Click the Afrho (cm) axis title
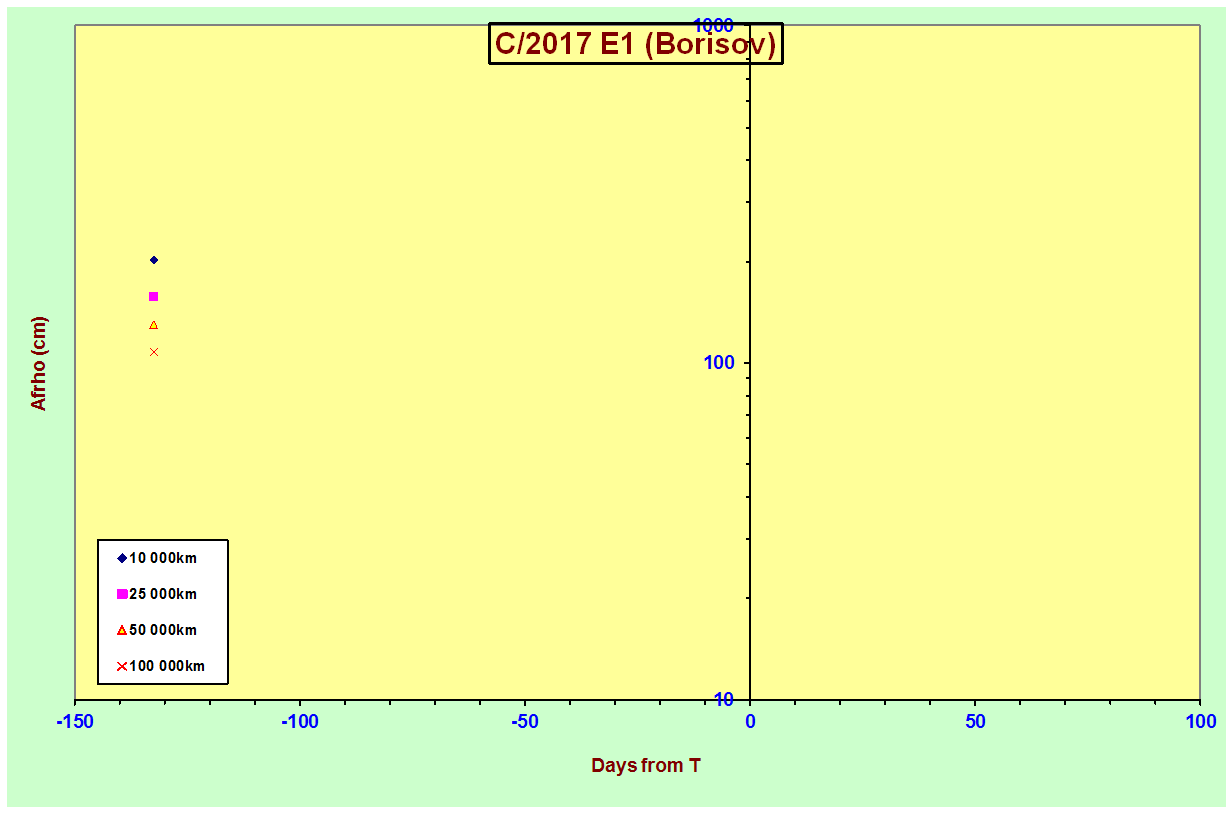 tap(39, 364)
